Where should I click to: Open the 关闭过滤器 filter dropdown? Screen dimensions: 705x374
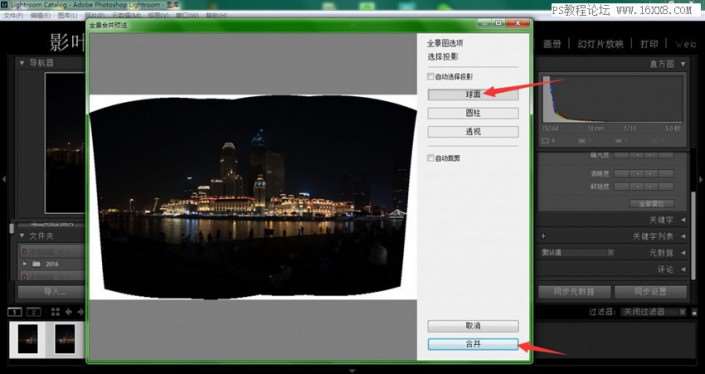(x=653, y=312)
